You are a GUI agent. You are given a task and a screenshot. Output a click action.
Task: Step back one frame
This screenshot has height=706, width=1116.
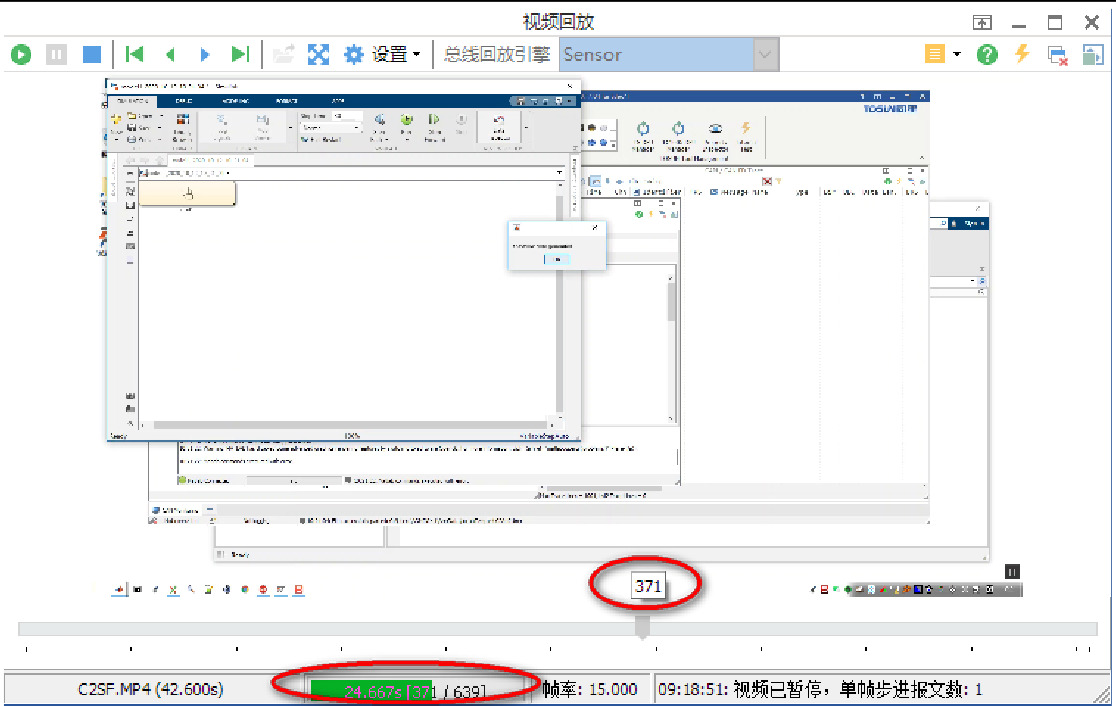click(170, 54)
